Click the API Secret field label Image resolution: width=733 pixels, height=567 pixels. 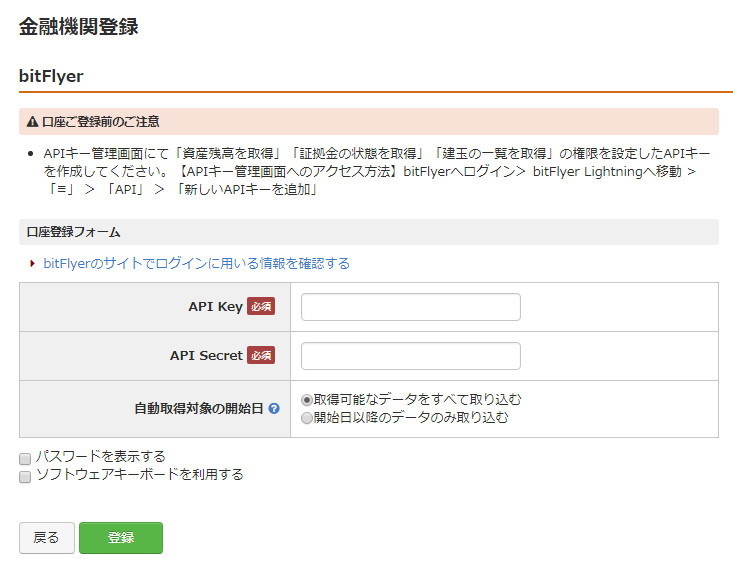click(206, 356)
